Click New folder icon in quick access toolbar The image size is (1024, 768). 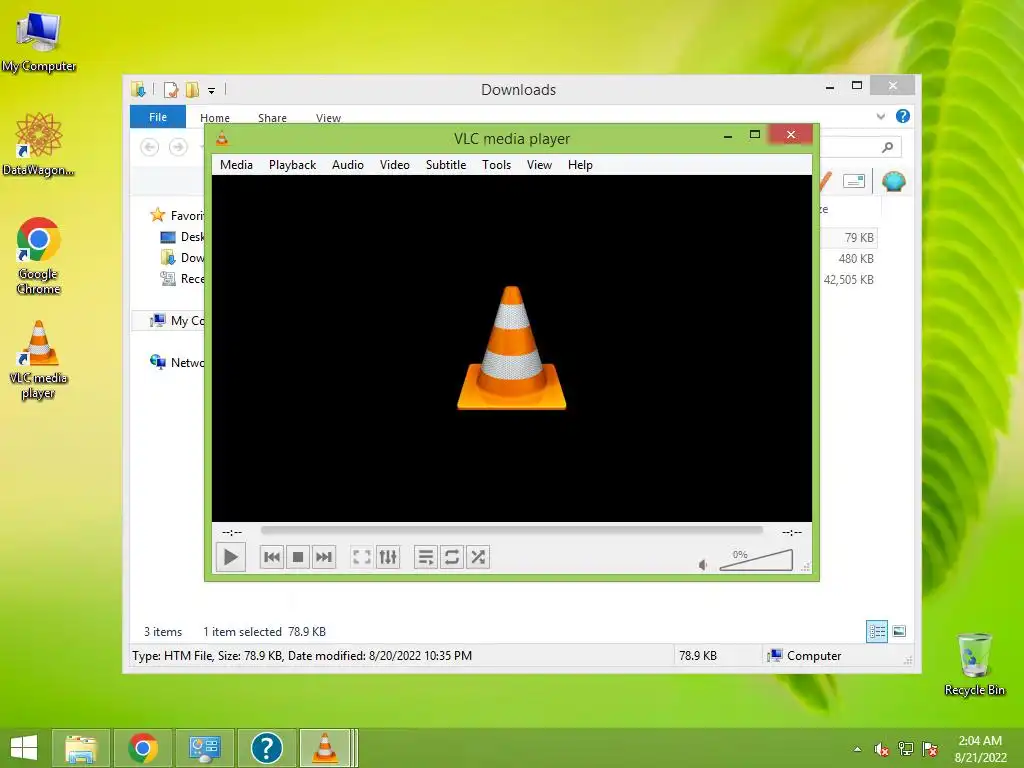193,89
